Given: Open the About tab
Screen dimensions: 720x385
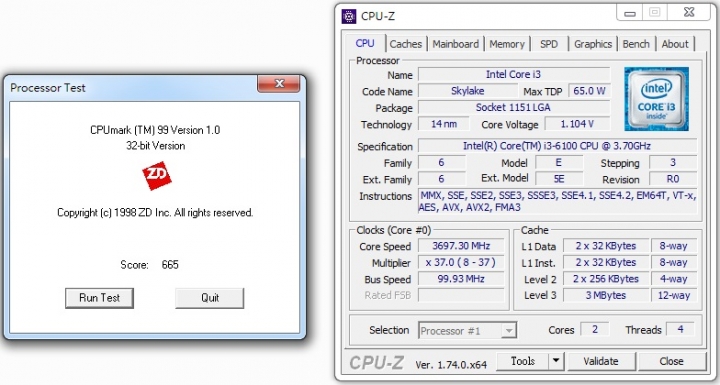Looking at the screenshot, I should (675, 44).
